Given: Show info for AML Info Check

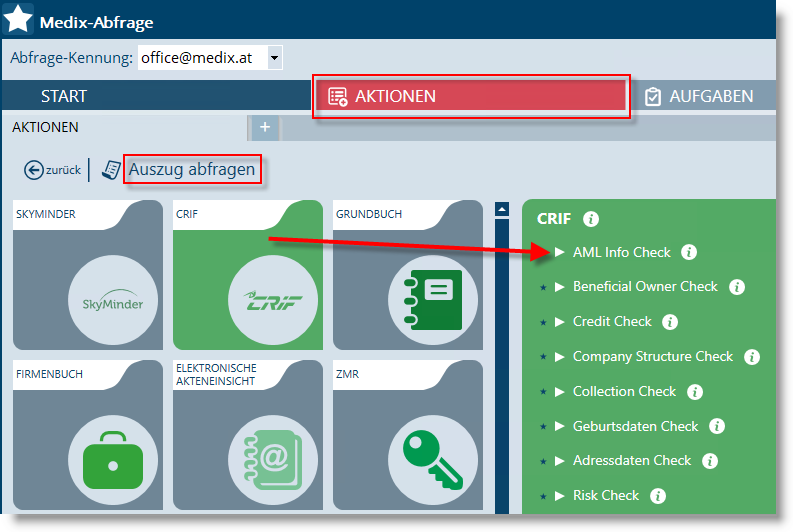Looking at the screenshot, I should (689, 252).
